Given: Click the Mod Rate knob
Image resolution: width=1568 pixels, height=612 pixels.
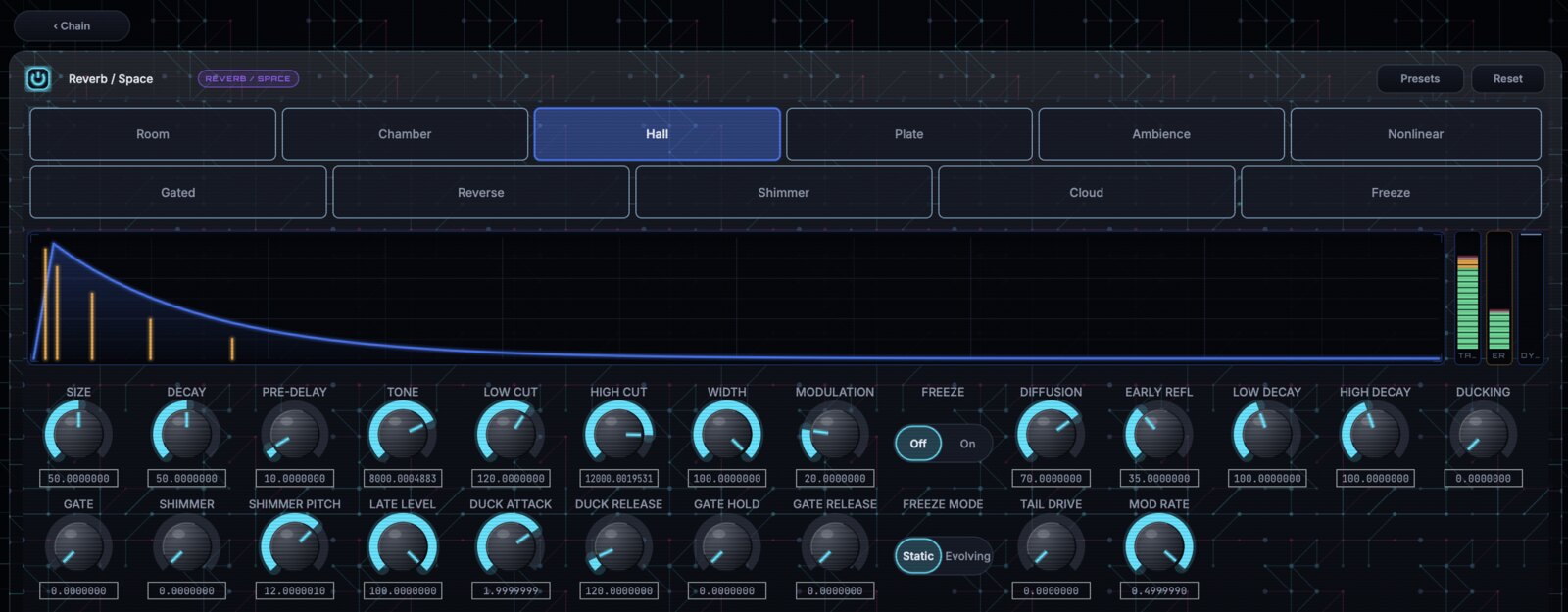Looking at the screenshot, I should pyautogui.click(x=1158, y=546).
